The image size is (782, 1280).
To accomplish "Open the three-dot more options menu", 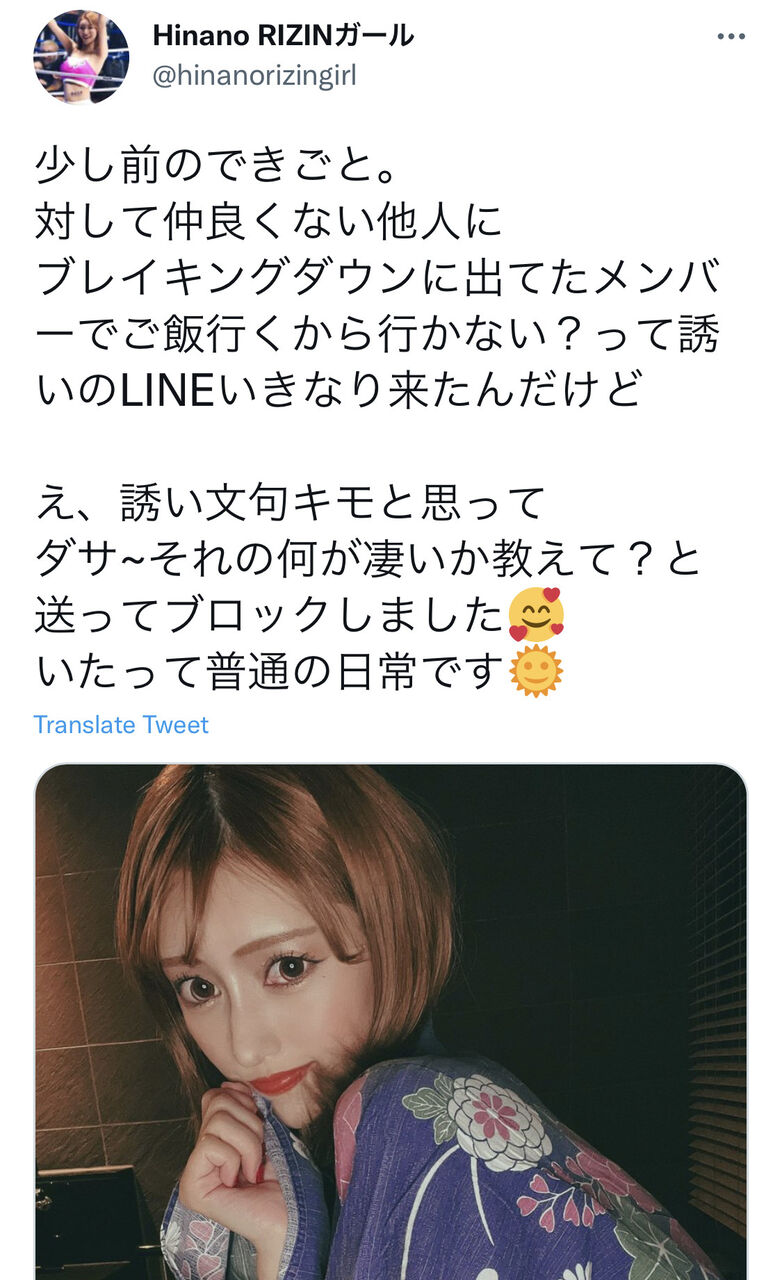I will pyautogui.click(x=731, y=36).
